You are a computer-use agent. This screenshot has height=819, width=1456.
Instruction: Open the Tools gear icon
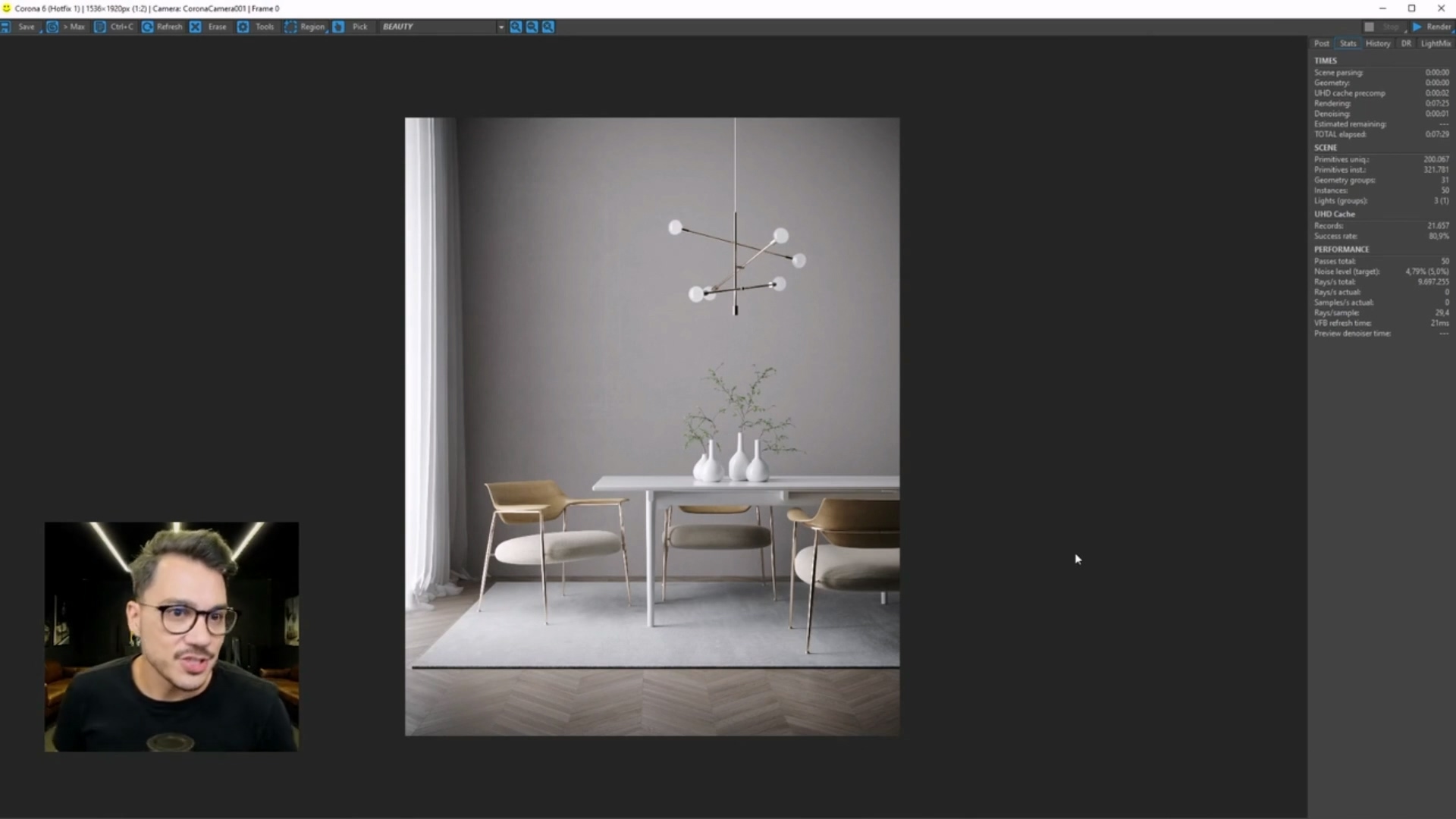pyautogui.click(x=243, y=27)
